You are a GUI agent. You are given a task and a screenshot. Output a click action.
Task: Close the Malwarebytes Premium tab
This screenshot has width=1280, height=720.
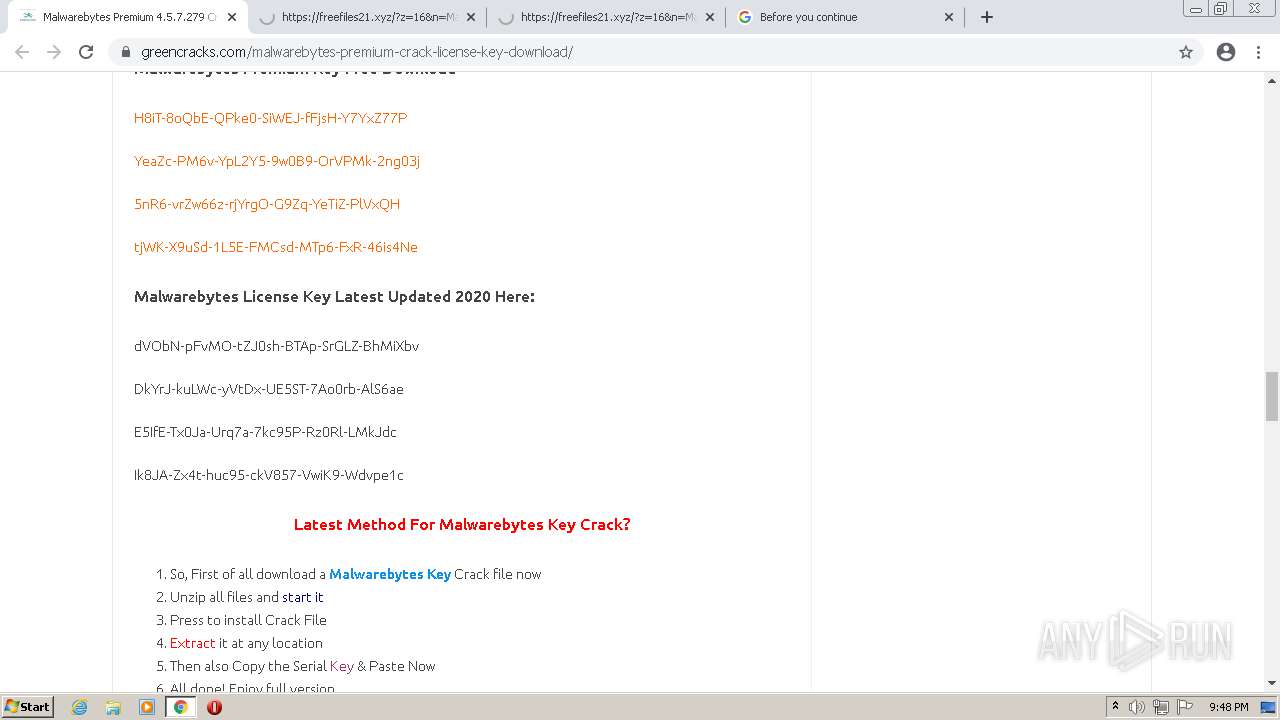click(x=232, y=17)
